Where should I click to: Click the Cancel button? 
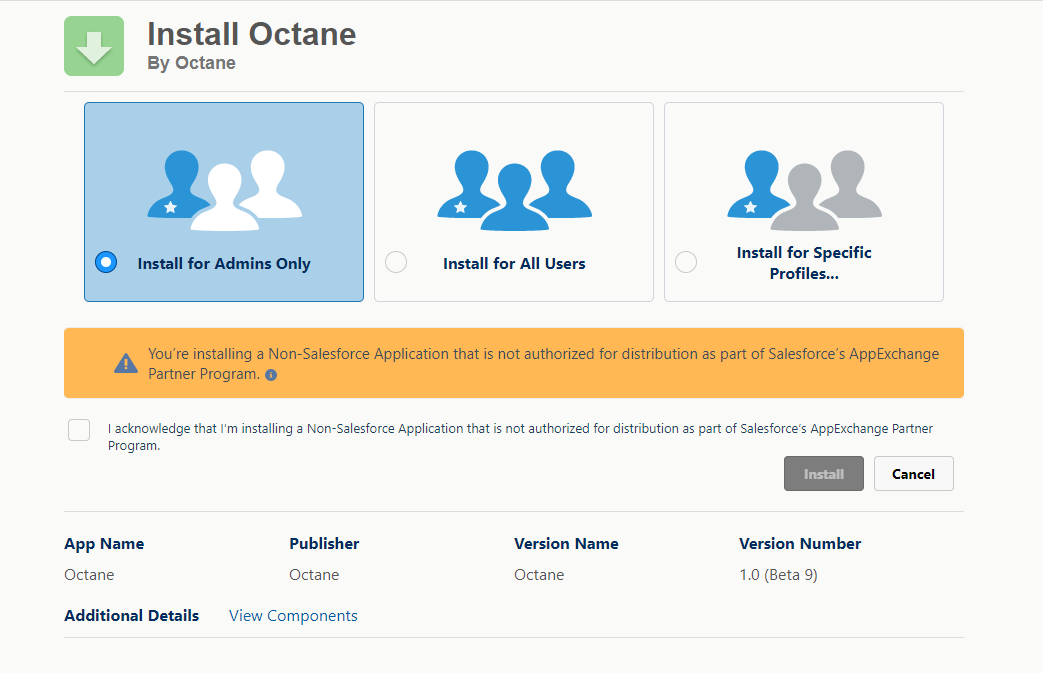pyautogui.click(x=913, y=473)
